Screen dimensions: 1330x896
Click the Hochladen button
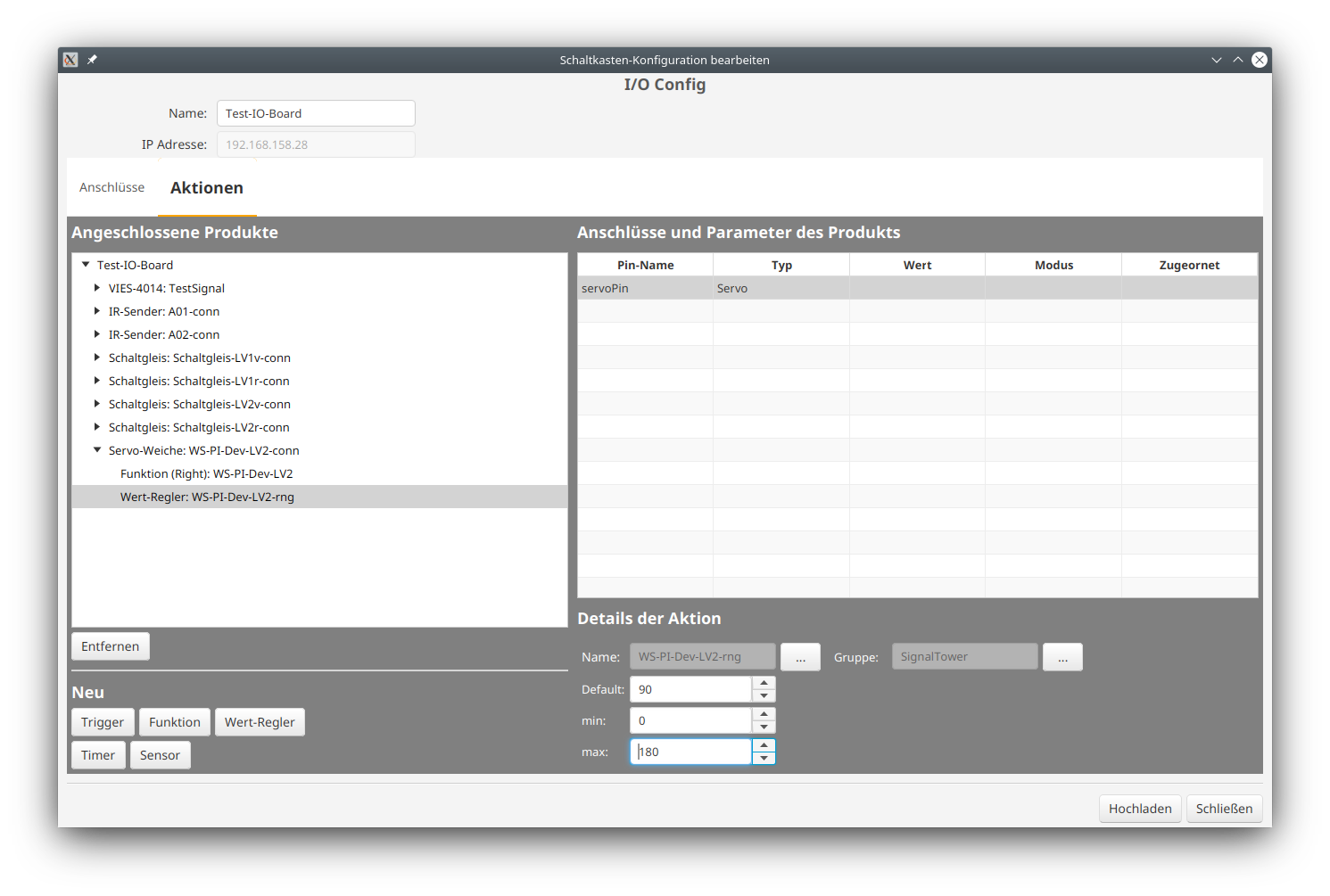click(x=1140, y=808)
